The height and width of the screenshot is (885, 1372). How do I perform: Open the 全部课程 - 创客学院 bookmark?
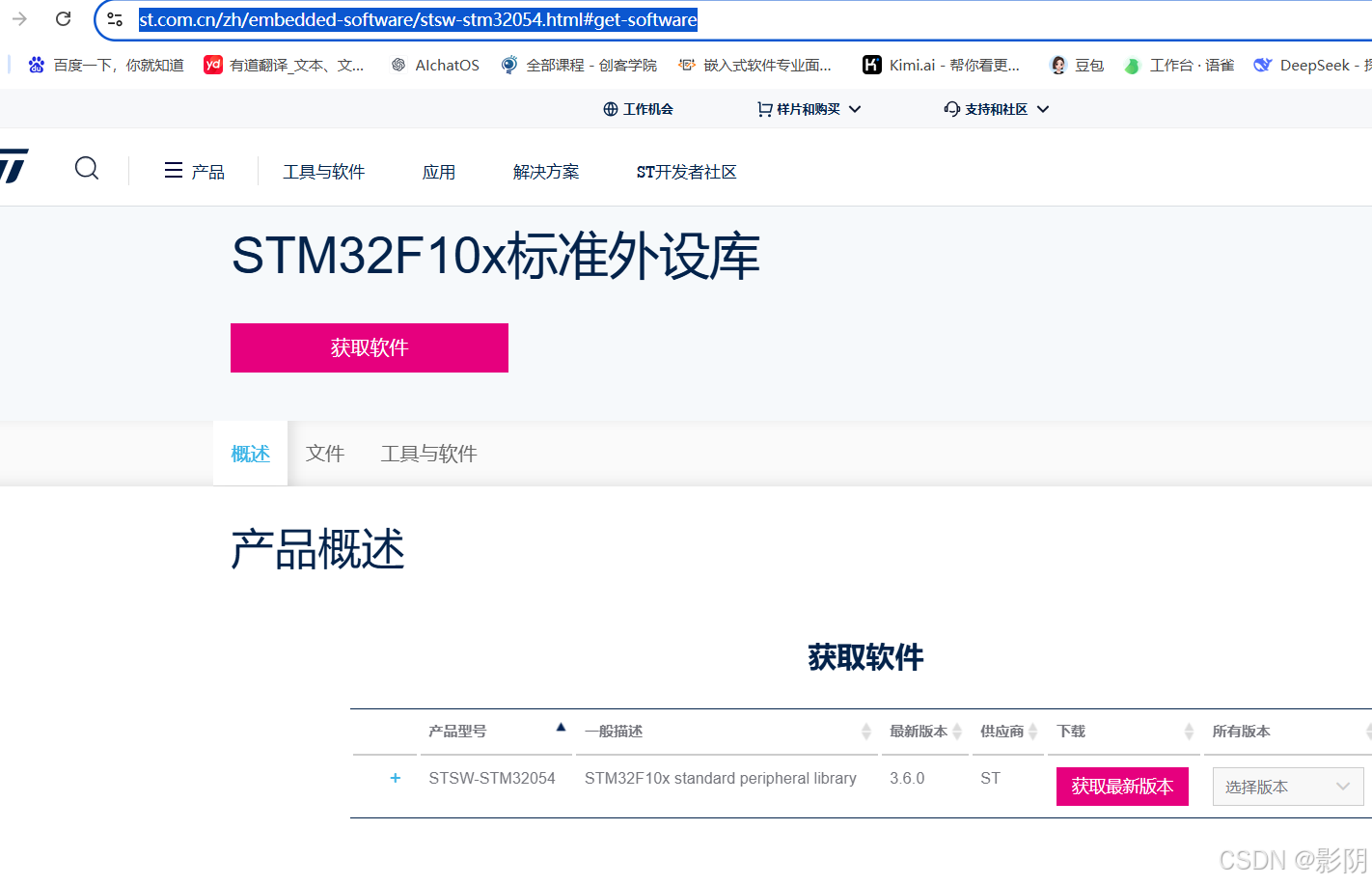pyautogui.click(x=579, y=65)
